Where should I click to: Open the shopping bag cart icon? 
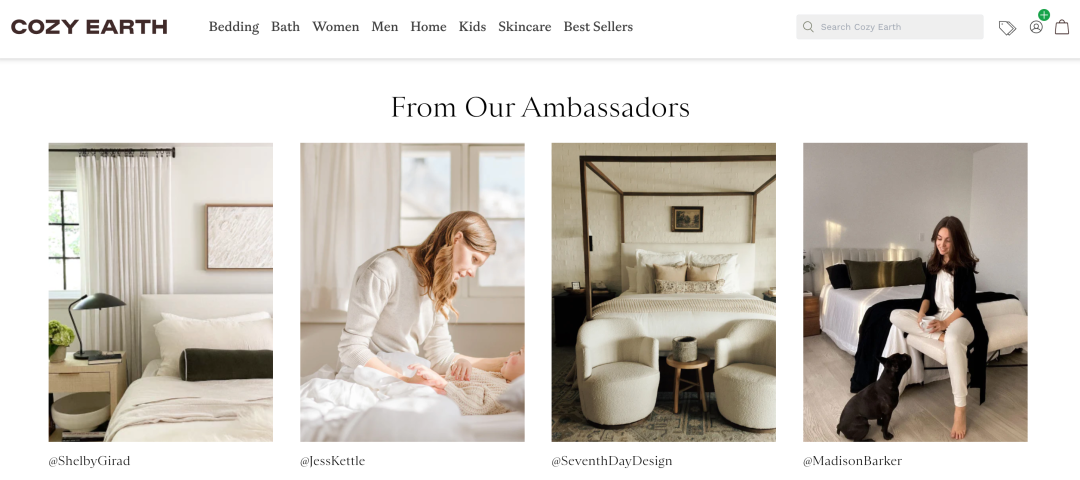coord(1062,27)
